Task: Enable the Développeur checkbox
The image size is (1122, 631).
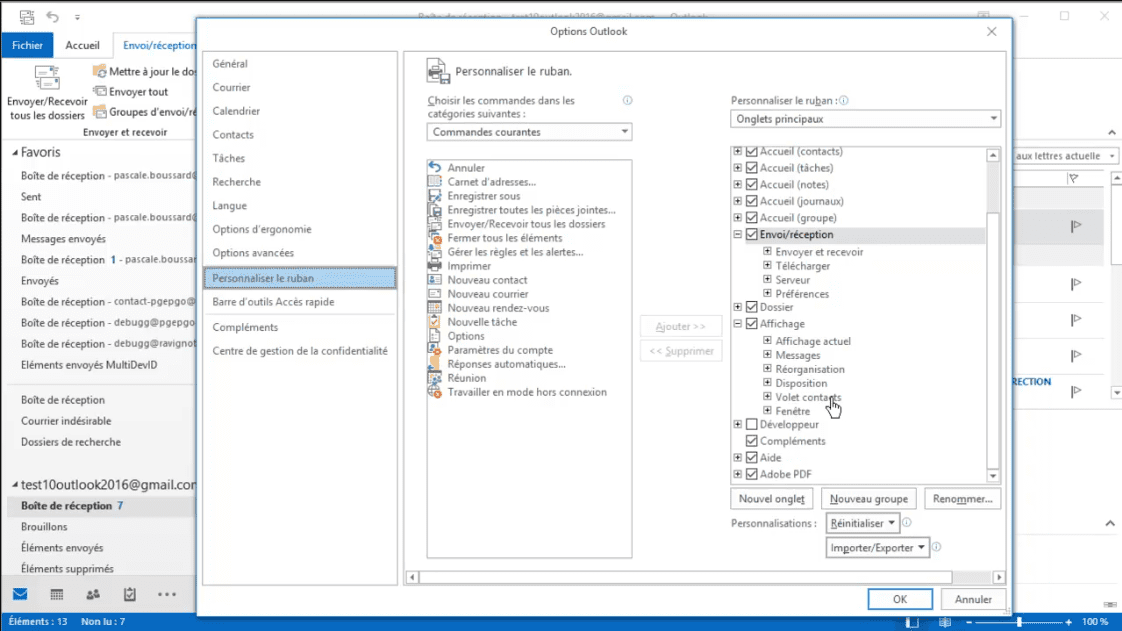Action: point(751,424)
